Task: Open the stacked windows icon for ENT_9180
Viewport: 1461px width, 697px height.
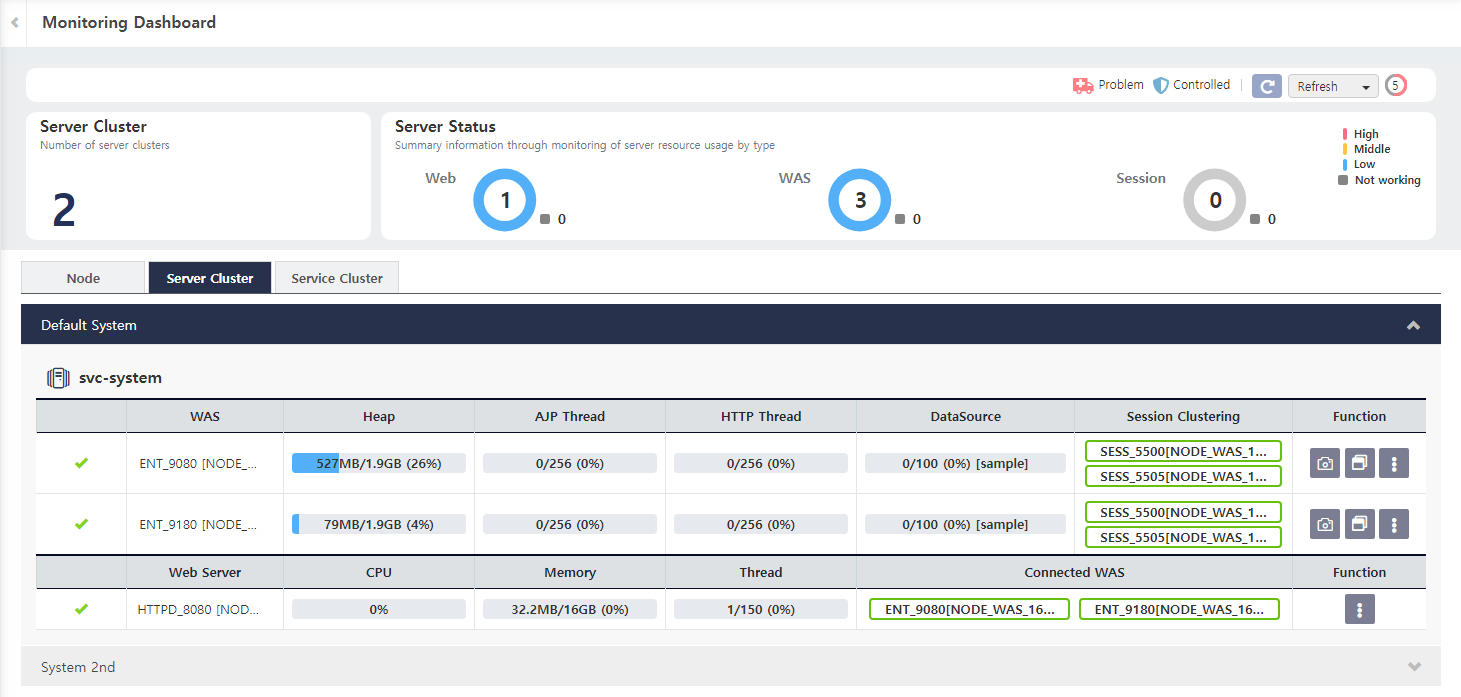Action: (x=1359, y=523)
